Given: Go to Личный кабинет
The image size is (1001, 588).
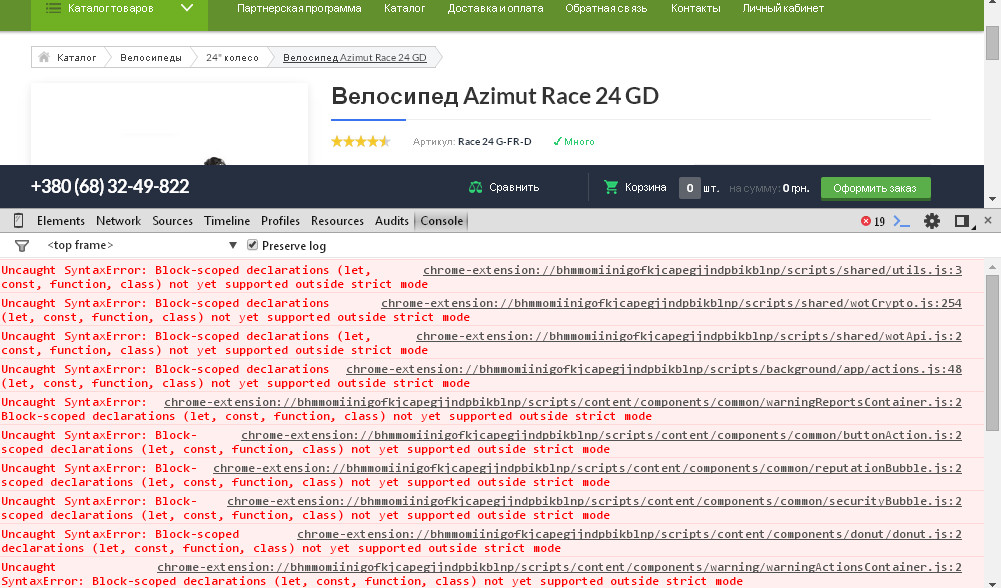Looking at the screenshot, I should pyautogui.click(x=783, y=8).
